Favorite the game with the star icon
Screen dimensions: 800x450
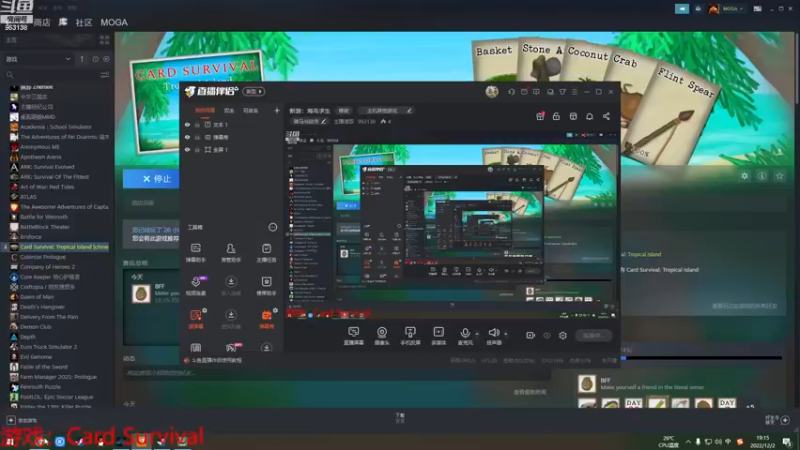(x=780, y=176)
